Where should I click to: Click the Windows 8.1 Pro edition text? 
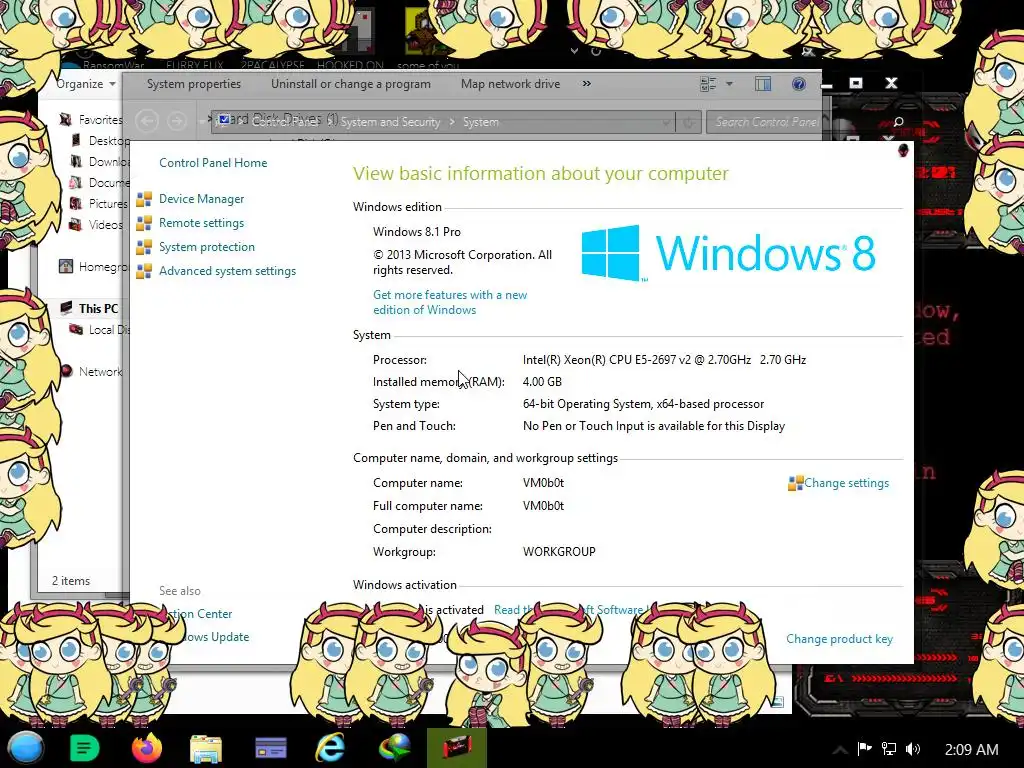click(417, 232)
